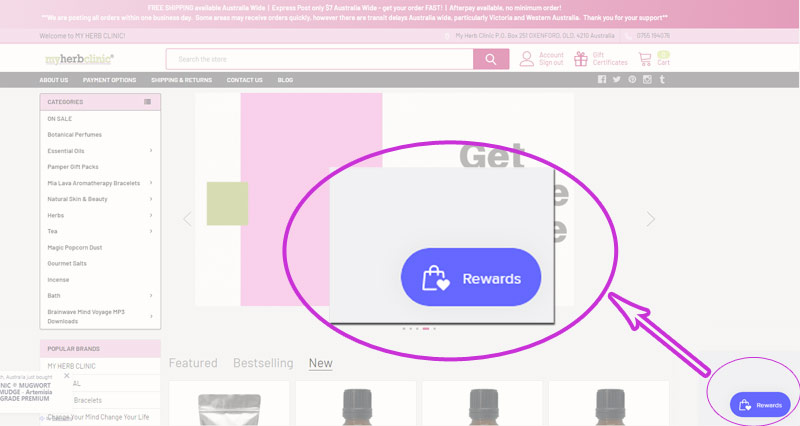Click the search magnifier button
The image size is (800, 426).
pos(490,59)
